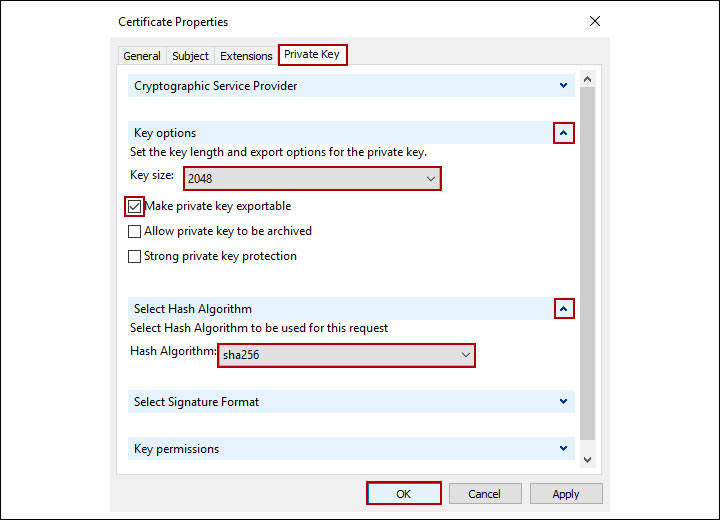Click the OK button

(403, 494)
